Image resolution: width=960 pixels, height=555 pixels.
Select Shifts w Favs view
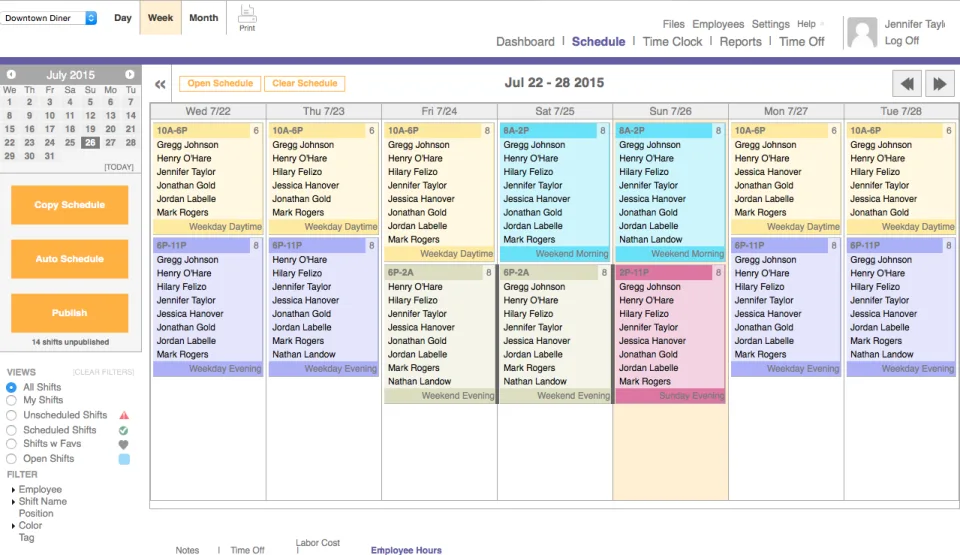point(11,444)
